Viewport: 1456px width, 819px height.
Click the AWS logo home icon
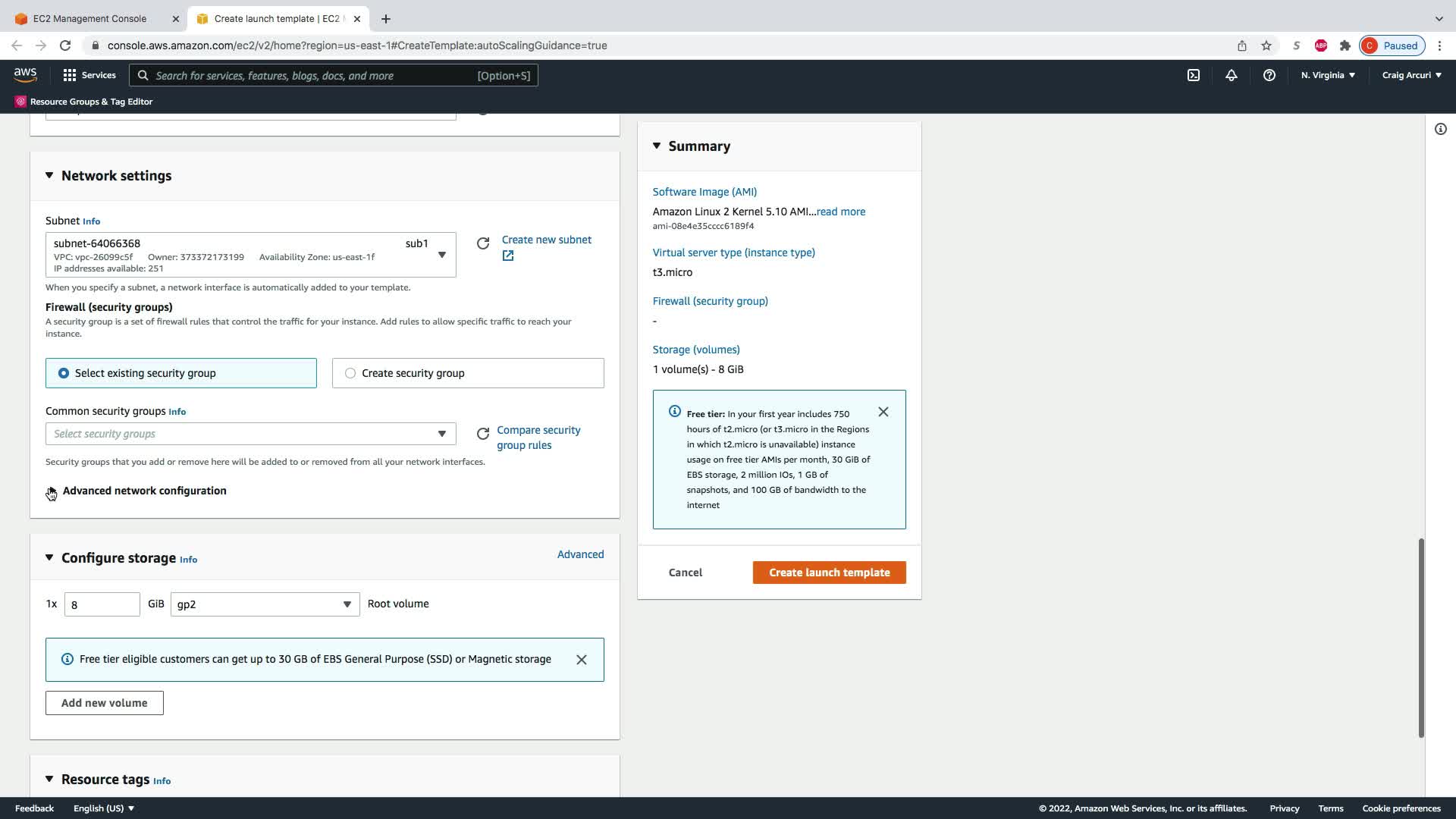25,74
